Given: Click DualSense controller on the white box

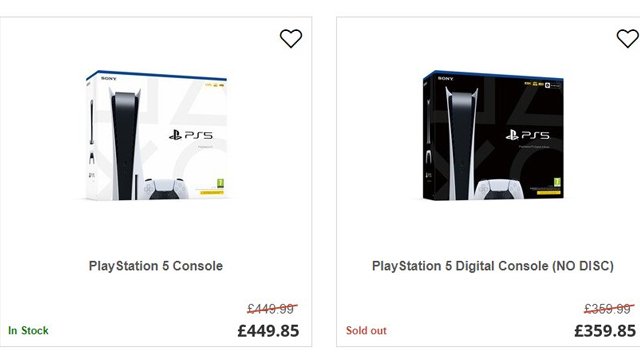Looking at the screenshot, I should click(x=165, y=189).
